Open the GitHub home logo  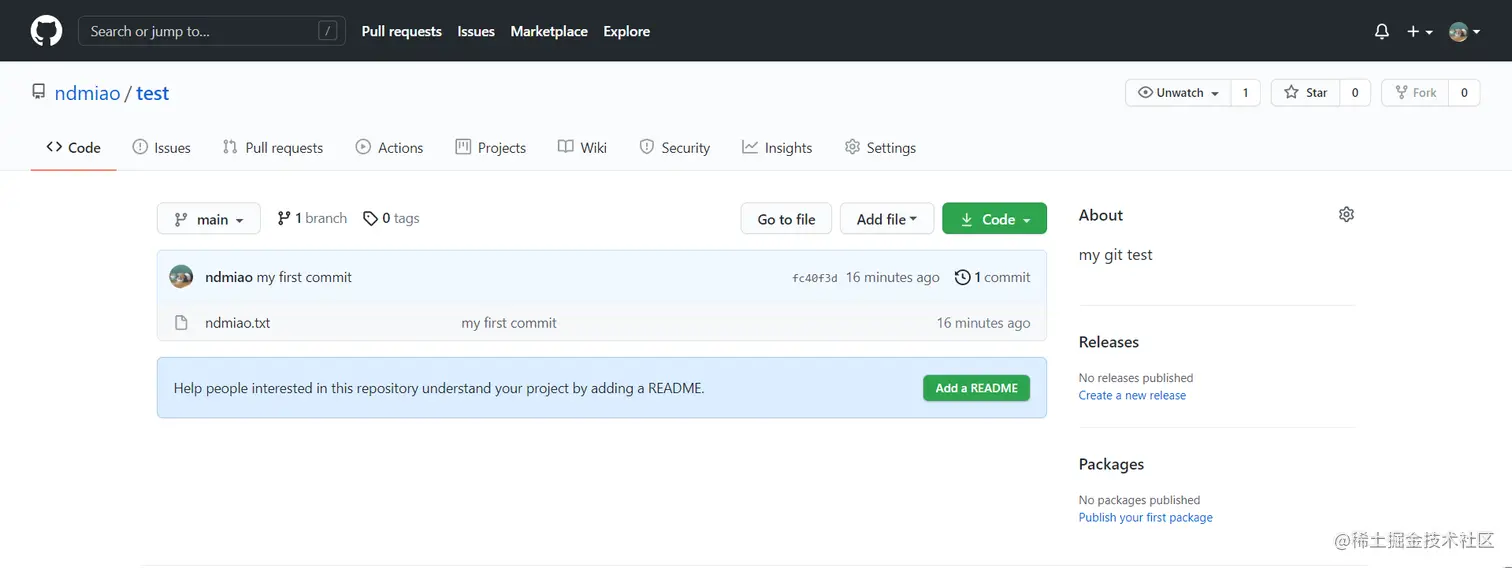[46, 31]
